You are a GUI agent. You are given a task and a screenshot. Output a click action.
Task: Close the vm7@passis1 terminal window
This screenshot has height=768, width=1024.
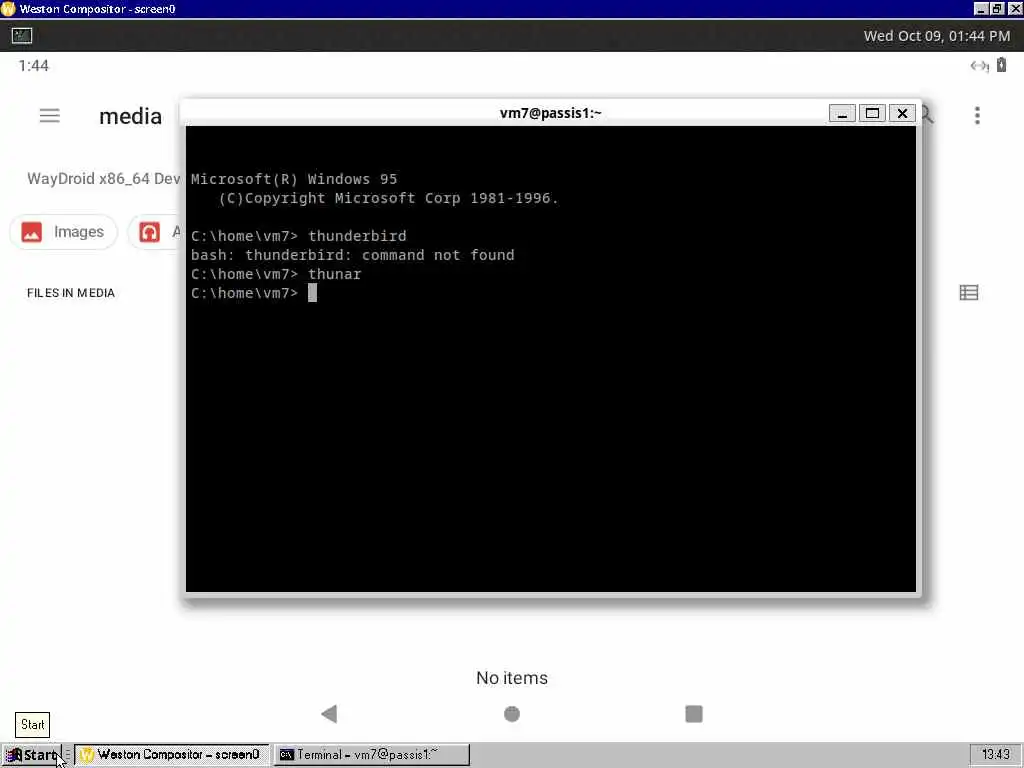(x=902, y=113)
